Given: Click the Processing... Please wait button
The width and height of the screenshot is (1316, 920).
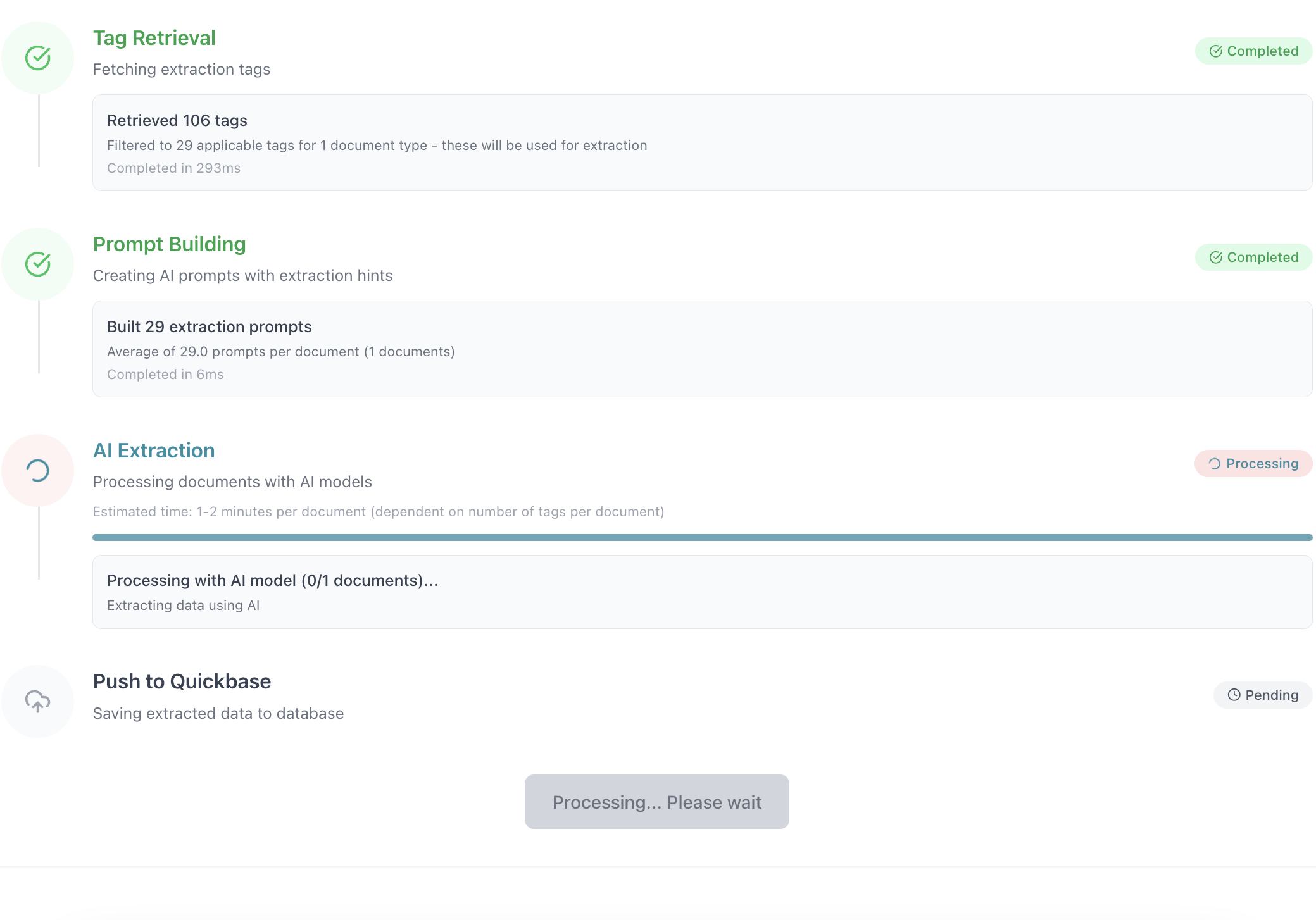Looking at the screenshot, I should 656,802.
